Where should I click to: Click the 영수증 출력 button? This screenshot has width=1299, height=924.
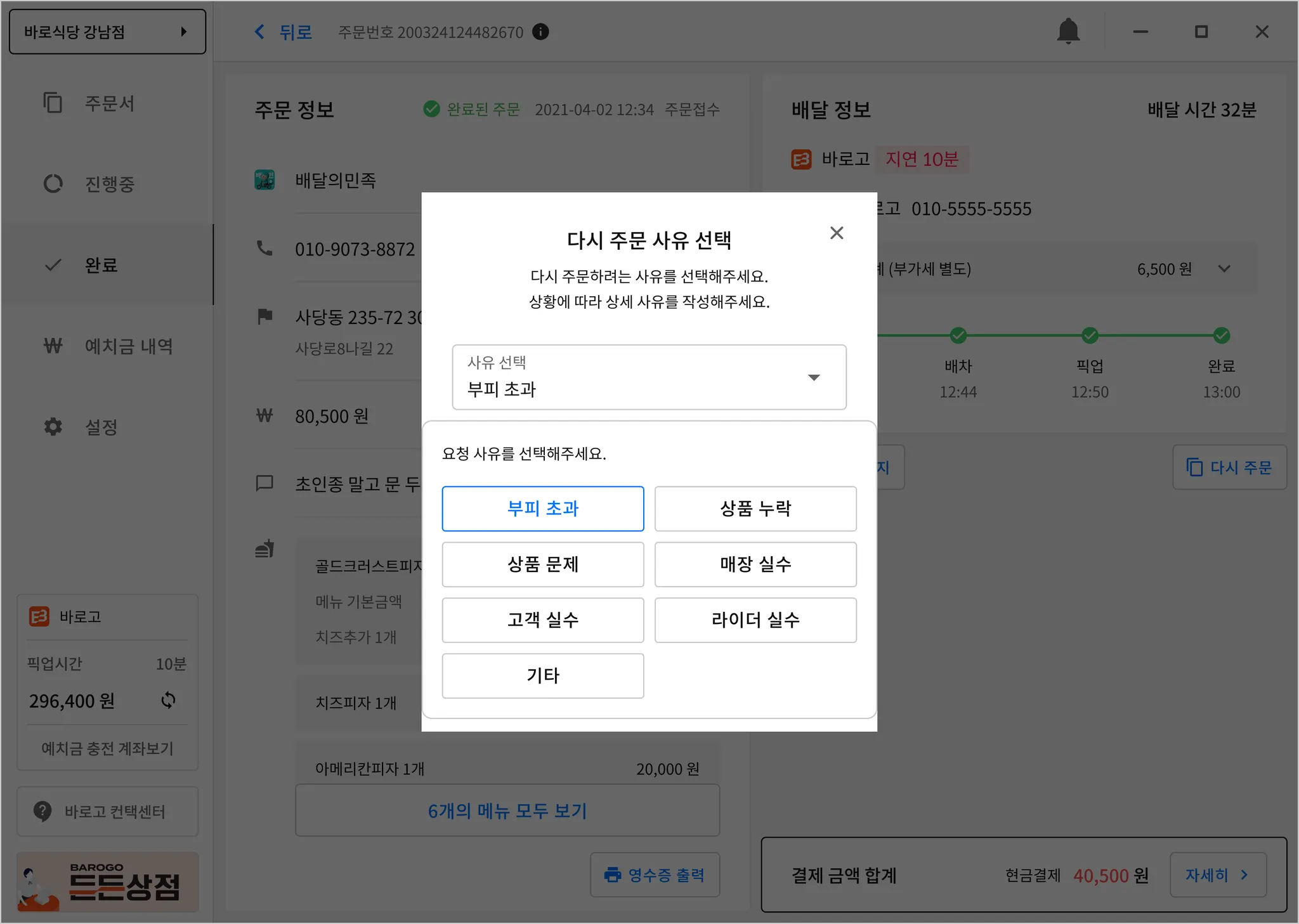(x=655, y=875)
